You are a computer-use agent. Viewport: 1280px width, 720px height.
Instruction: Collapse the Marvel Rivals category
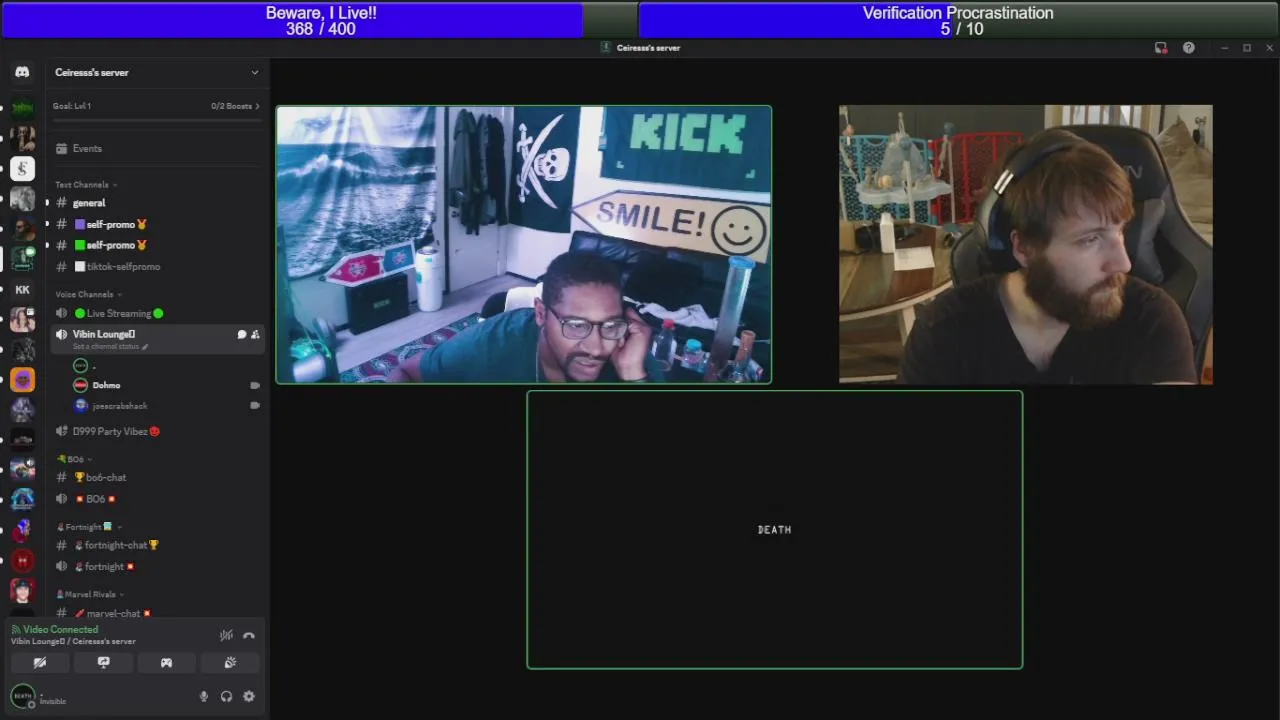(88, 595)
